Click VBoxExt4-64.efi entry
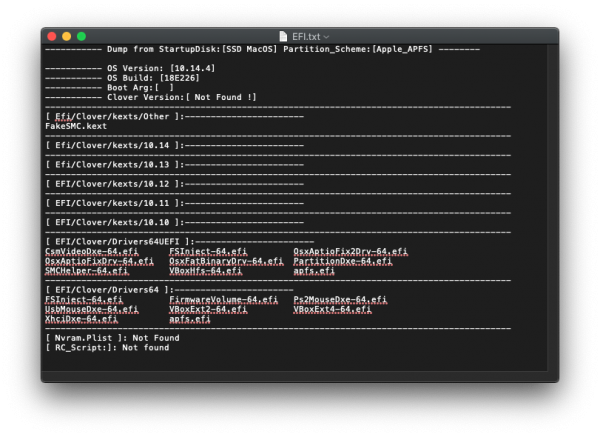Screen dimensions: 600x437 pyautogui.click(x=332, y=309)
